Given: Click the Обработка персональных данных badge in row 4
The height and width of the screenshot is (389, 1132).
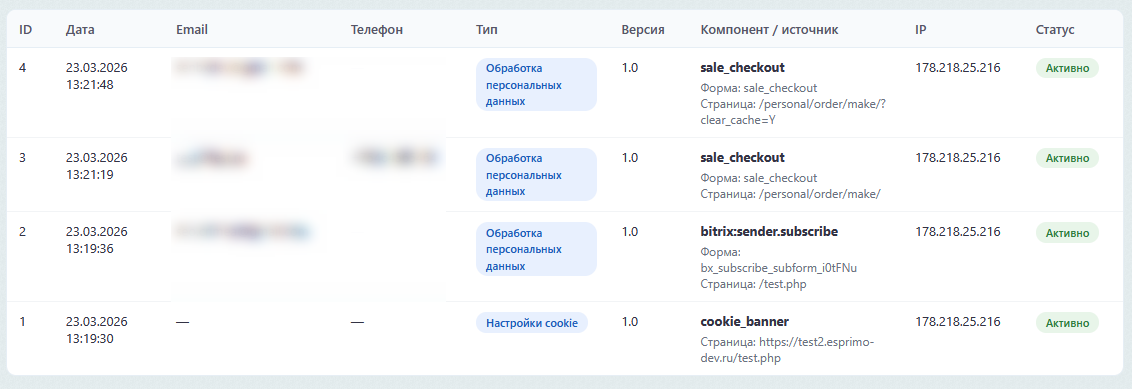Looking at the screenshot, I should [x=536, y=84].
